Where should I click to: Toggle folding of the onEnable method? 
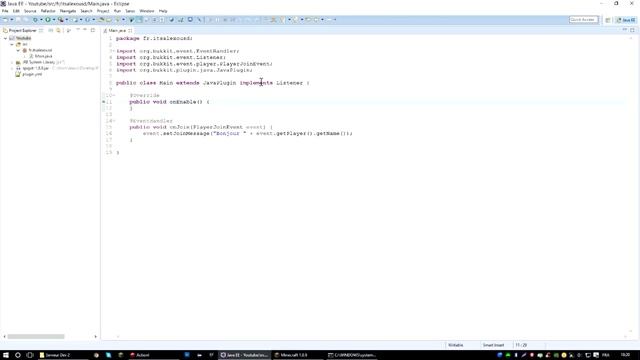coord(114,96)
